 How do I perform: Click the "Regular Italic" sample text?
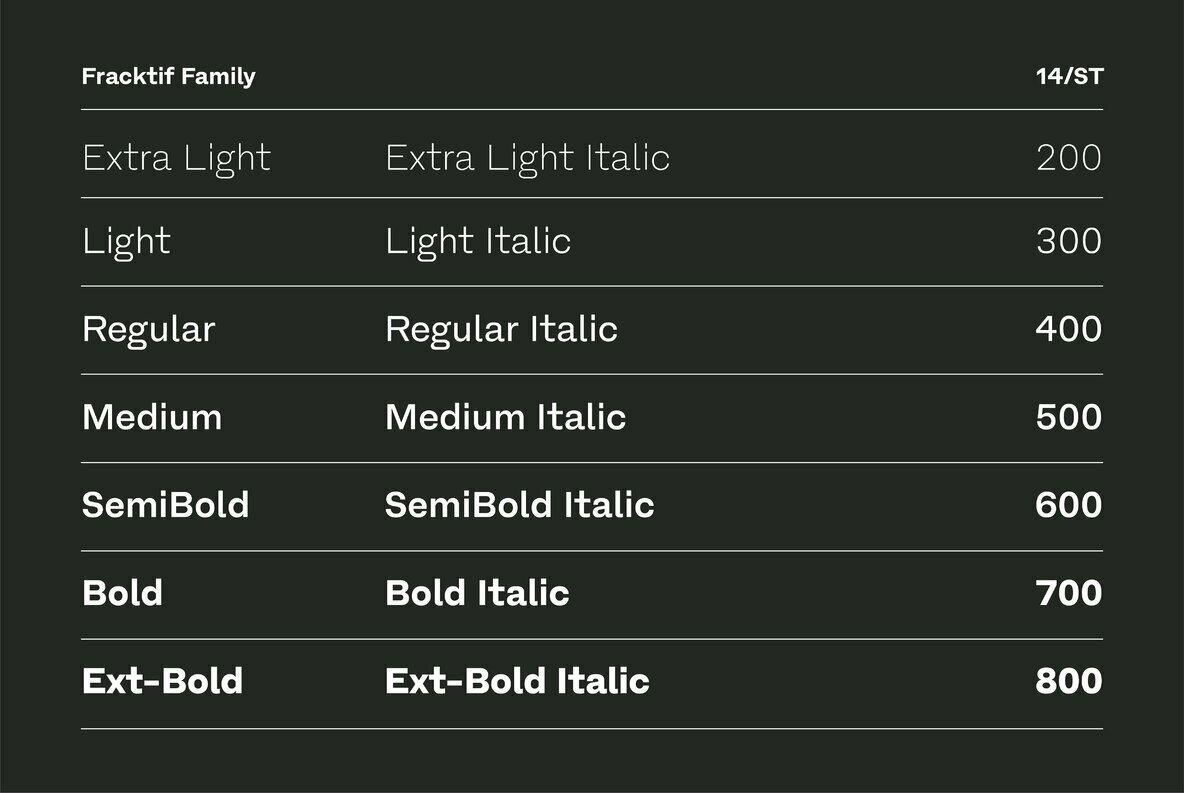point(501,330)
